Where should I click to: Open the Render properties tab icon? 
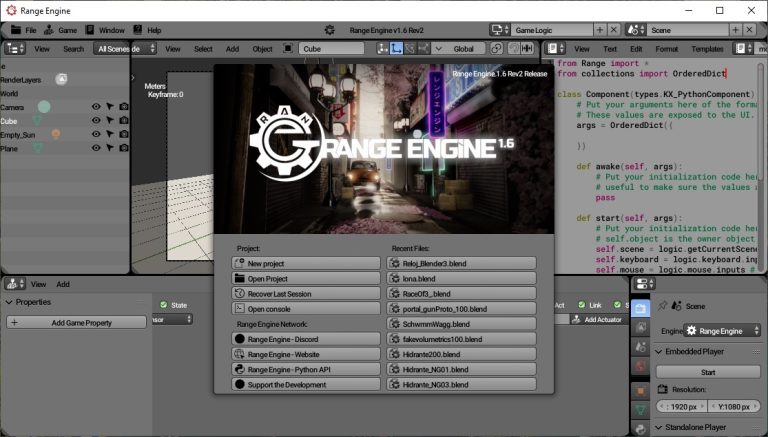tap(641, 307)
